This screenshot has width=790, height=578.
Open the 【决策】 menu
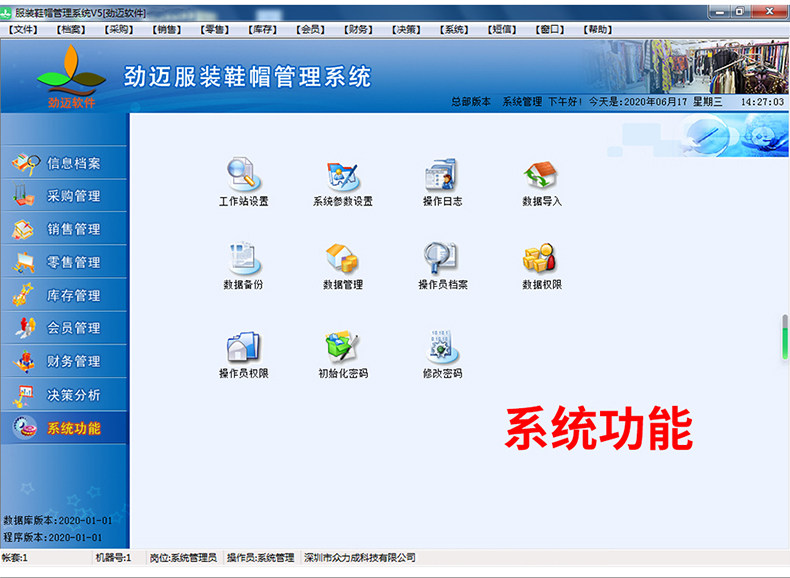406,30
